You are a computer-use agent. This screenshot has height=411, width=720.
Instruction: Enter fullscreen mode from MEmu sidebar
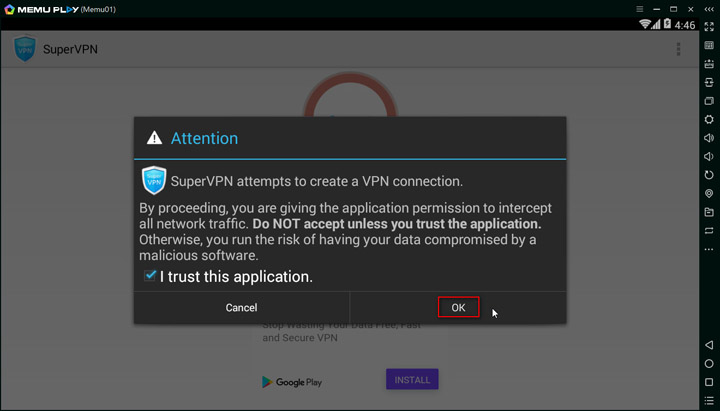coord(709,27)
